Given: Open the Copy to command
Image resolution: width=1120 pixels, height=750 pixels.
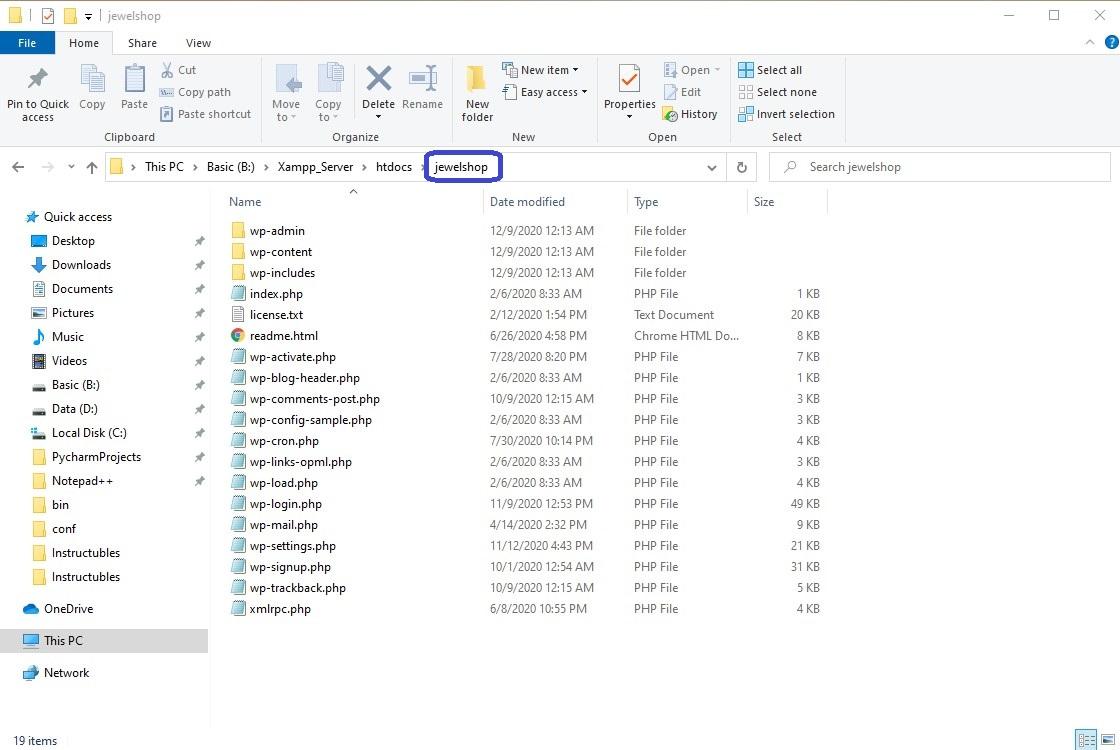Looking at the screenshot, I should point(328,93).
